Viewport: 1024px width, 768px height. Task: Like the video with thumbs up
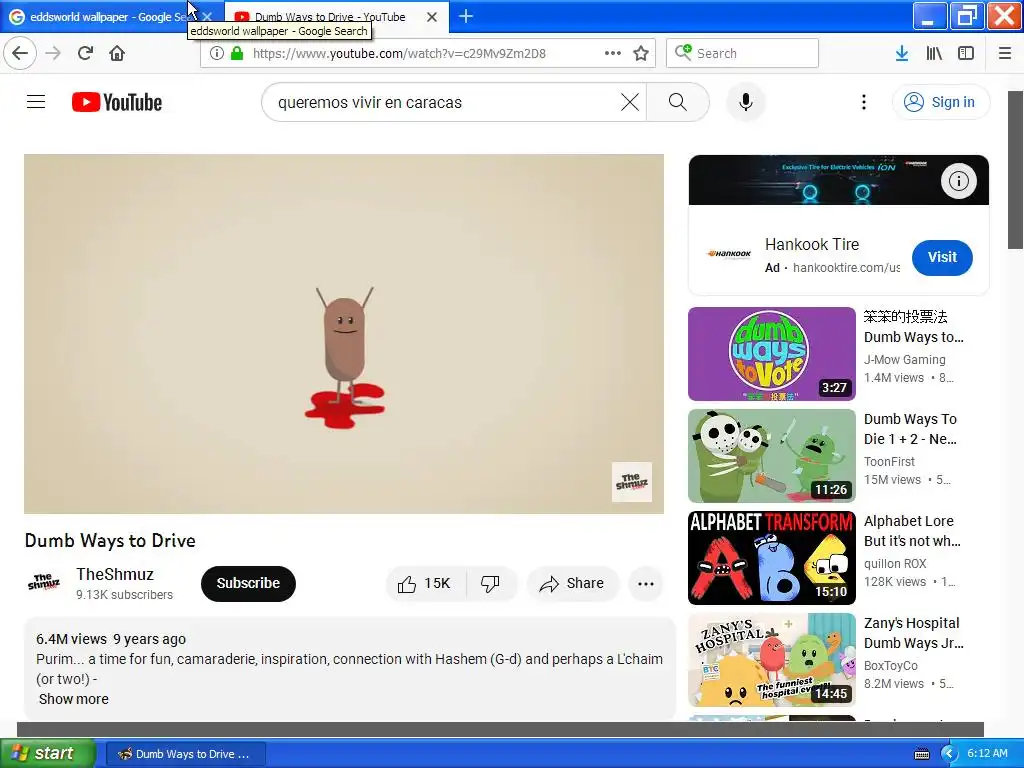425,583
